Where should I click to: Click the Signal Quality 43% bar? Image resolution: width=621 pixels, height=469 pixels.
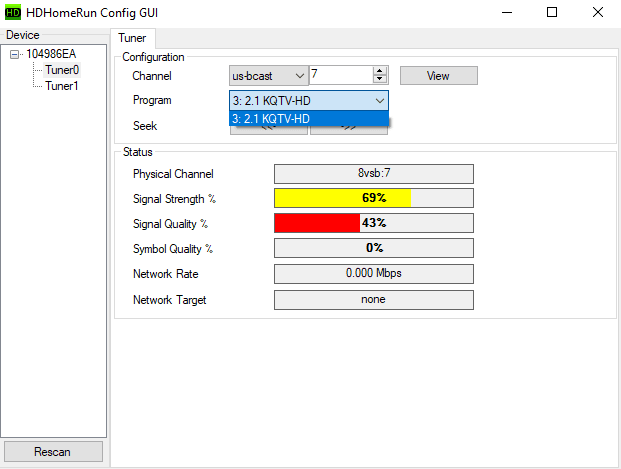tap(373, 223)
